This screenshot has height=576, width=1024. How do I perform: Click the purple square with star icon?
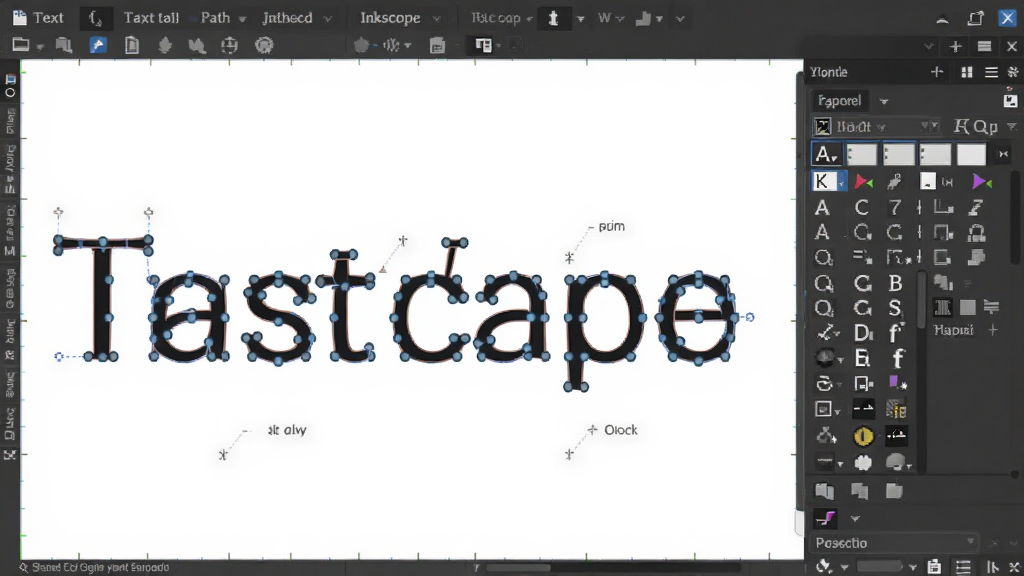coord(897,383)
